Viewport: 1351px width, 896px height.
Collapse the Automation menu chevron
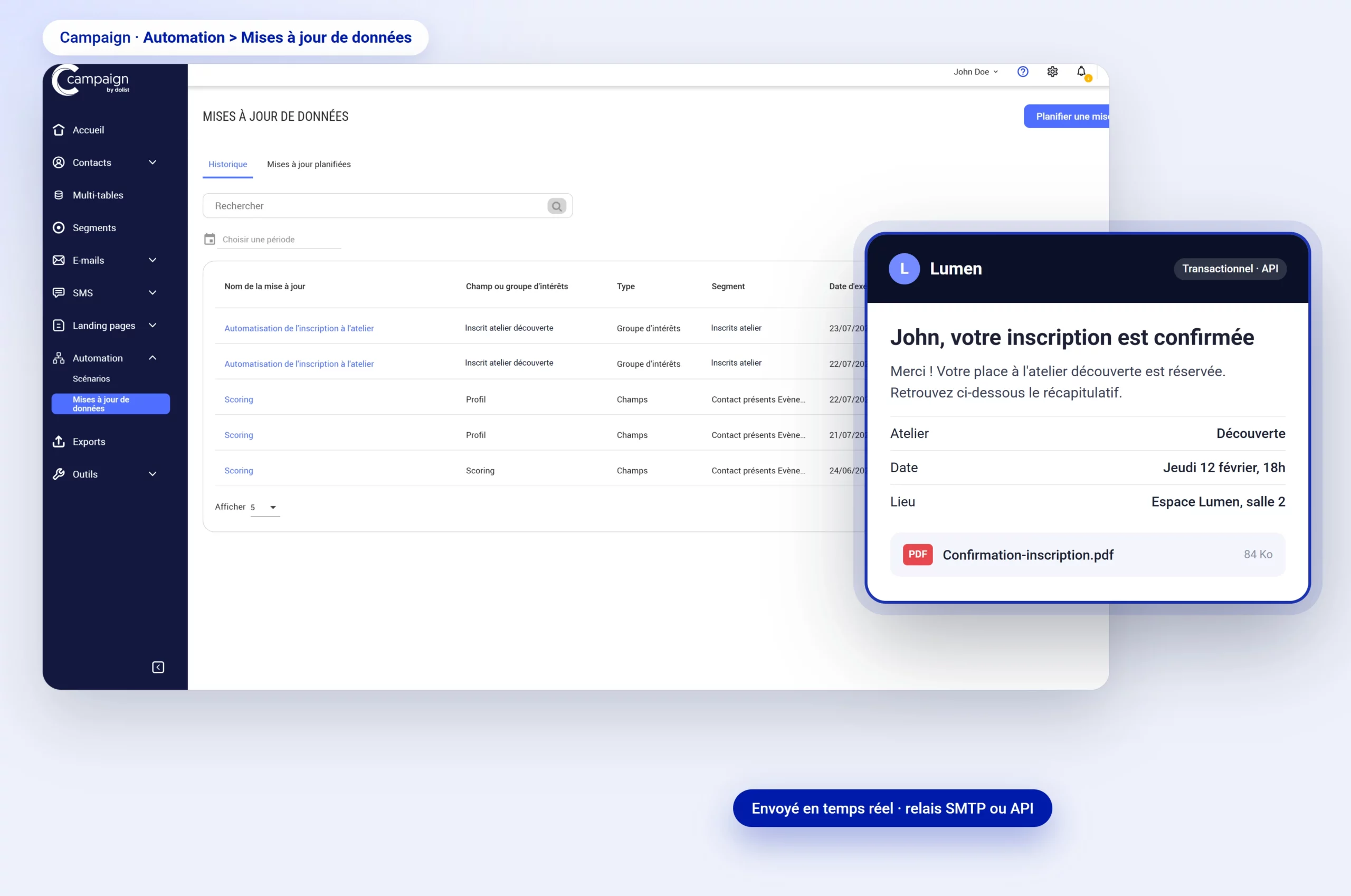(x=153, y=358)
